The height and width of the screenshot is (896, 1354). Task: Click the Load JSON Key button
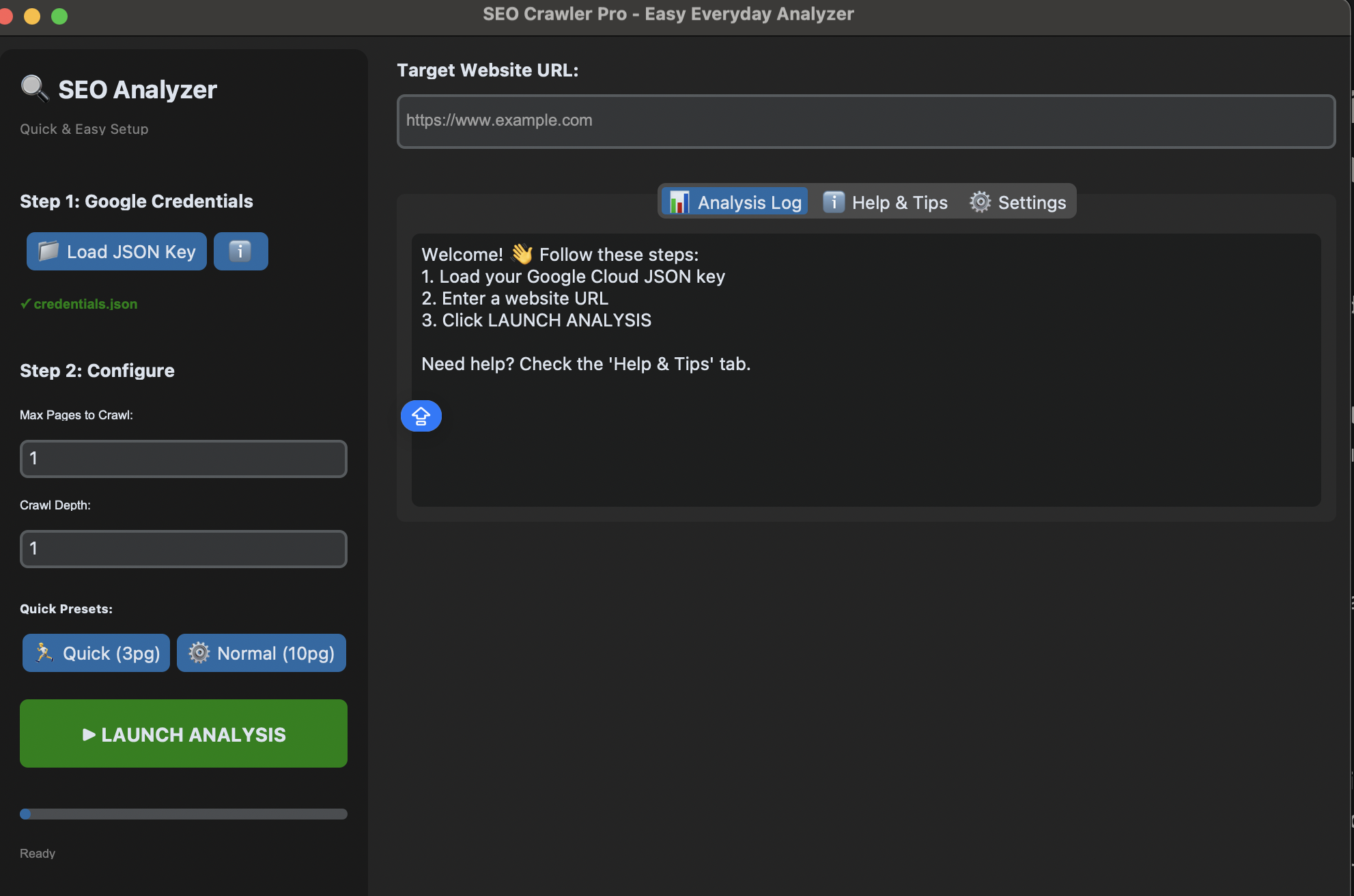point(117,251)
